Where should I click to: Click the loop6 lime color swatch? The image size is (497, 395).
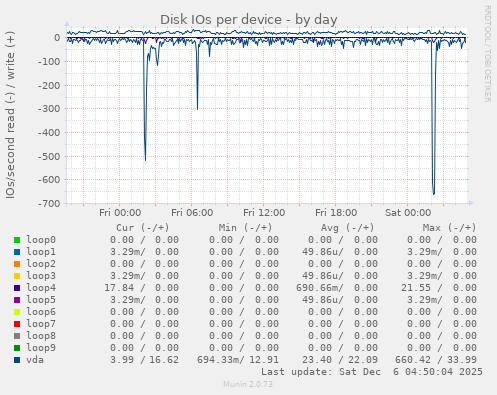pos(17,312)
